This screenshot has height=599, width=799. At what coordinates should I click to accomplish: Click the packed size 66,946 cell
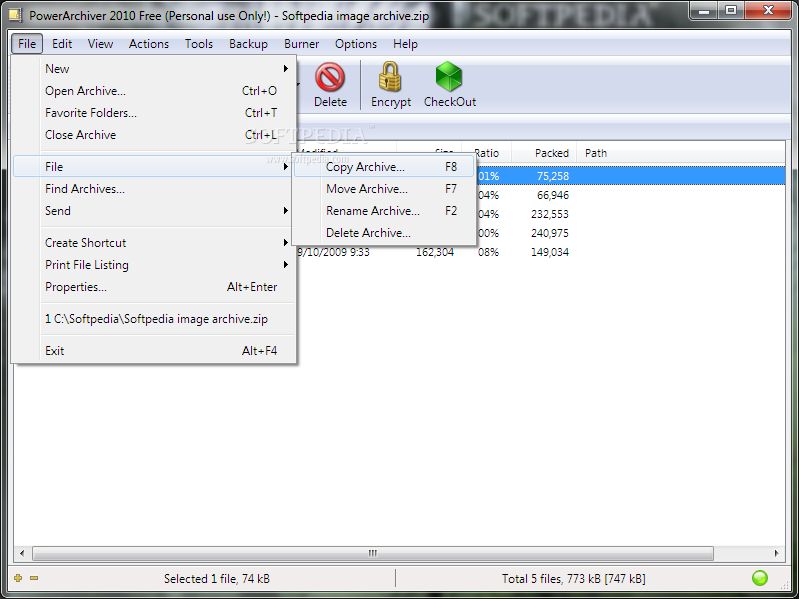point(552,195)
